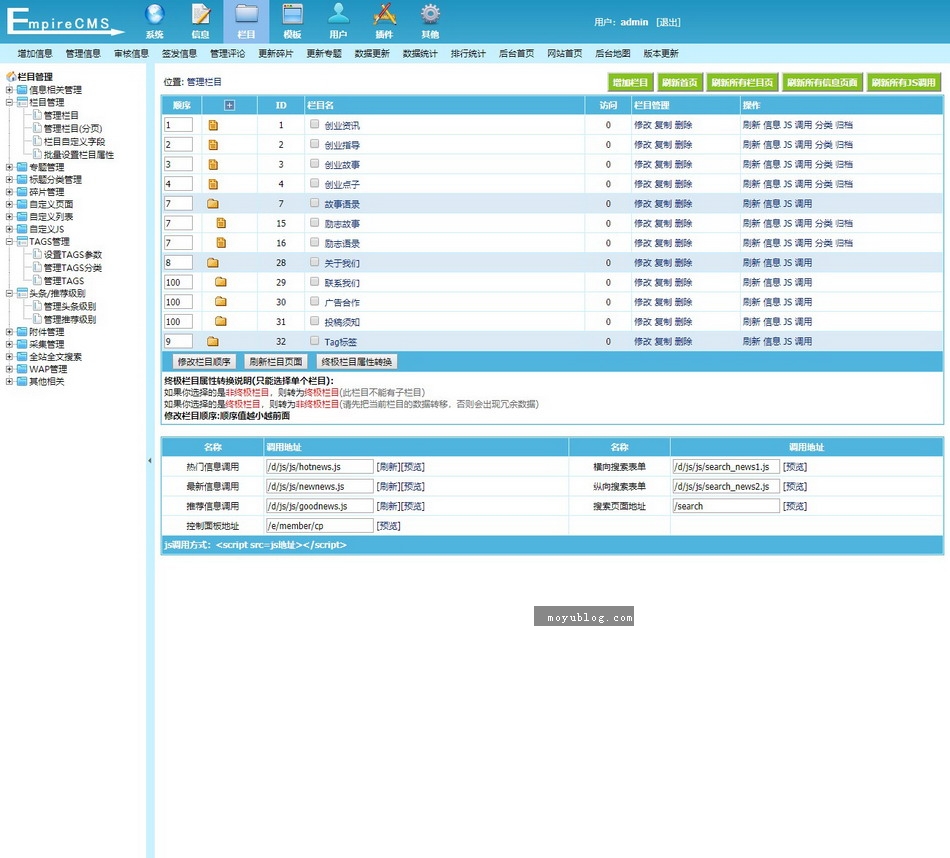
Task: Click the 修改栏目顺序 button
Action: pos(204,362)
